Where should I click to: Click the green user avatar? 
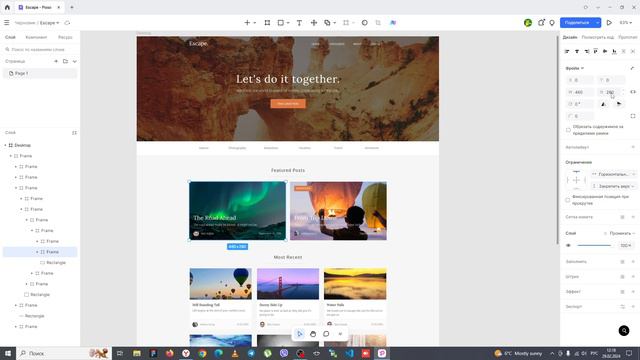528,23
